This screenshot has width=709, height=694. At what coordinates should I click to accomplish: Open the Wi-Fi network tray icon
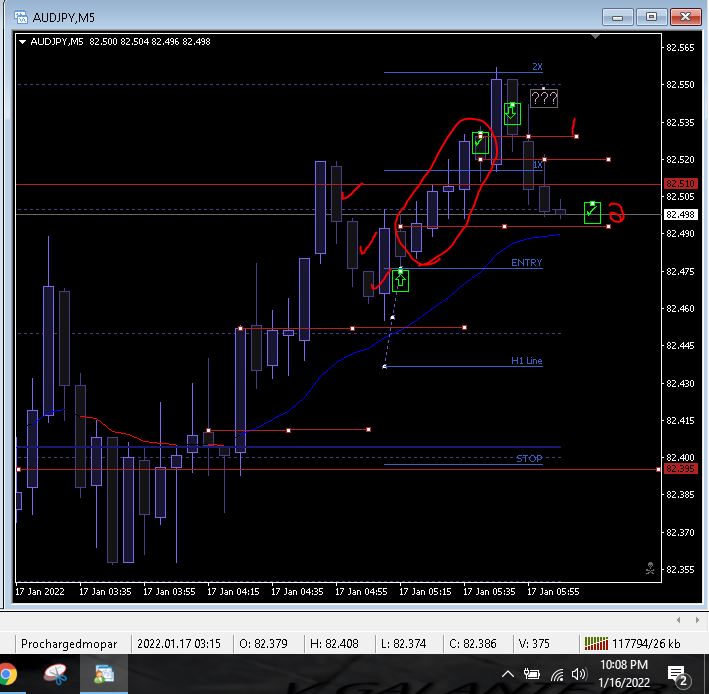pyautogui.click(x=557, y=675)
